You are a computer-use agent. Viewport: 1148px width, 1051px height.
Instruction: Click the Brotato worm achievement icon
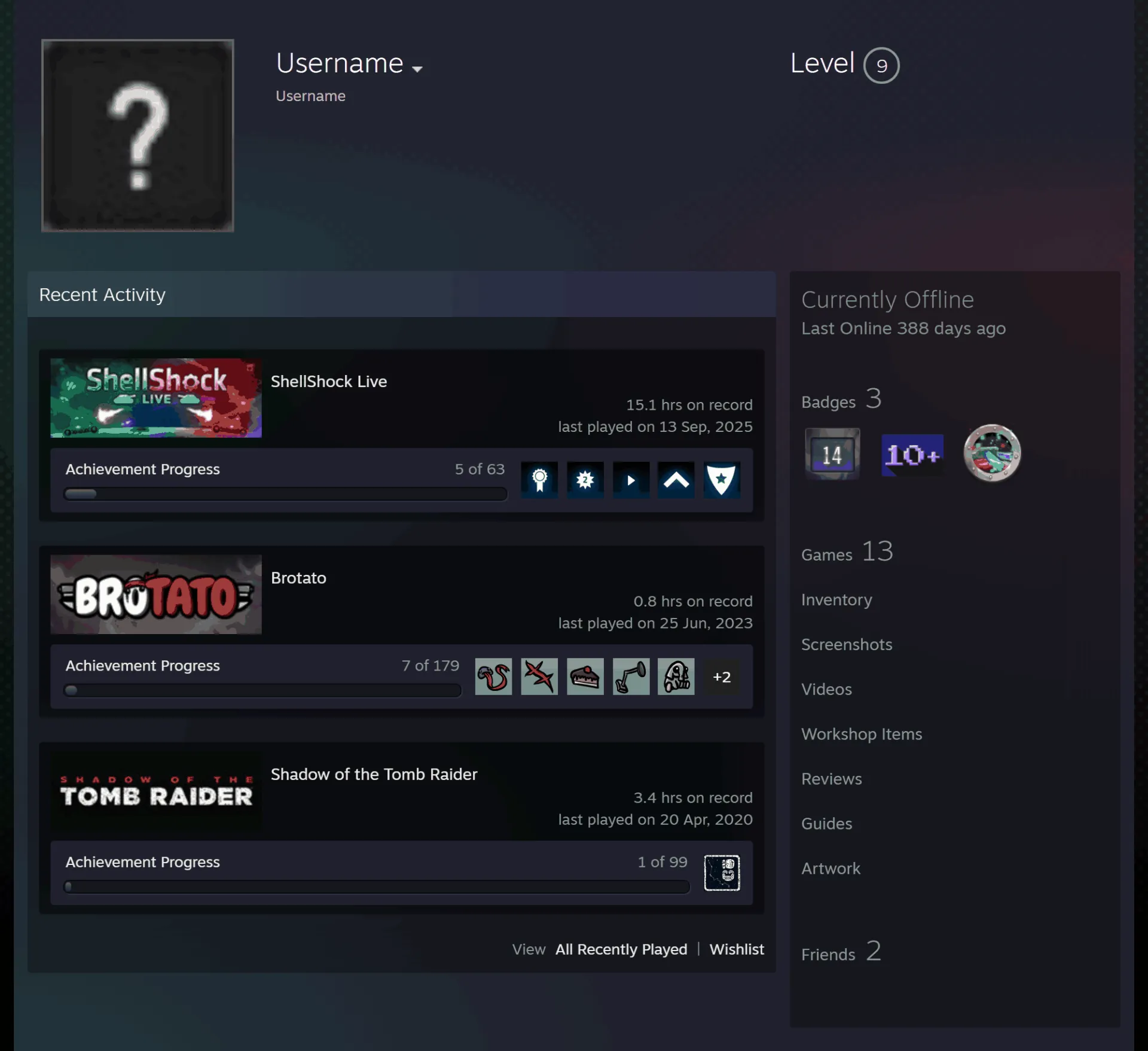pos(493,677)
